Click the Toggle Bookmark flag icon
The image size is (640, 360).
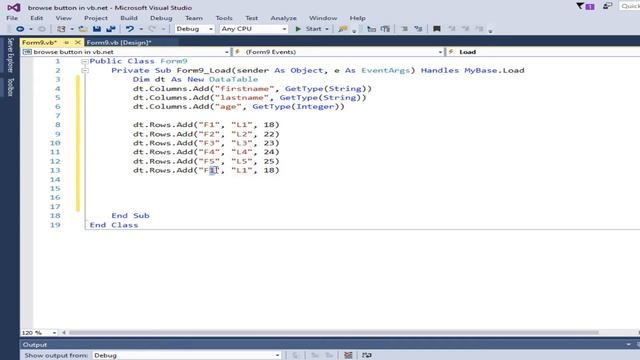pos(437,29)
